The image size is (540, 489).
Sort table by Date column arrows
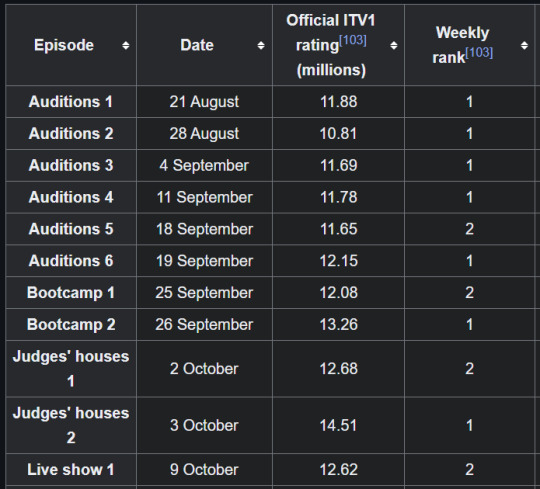click(261, 45)
